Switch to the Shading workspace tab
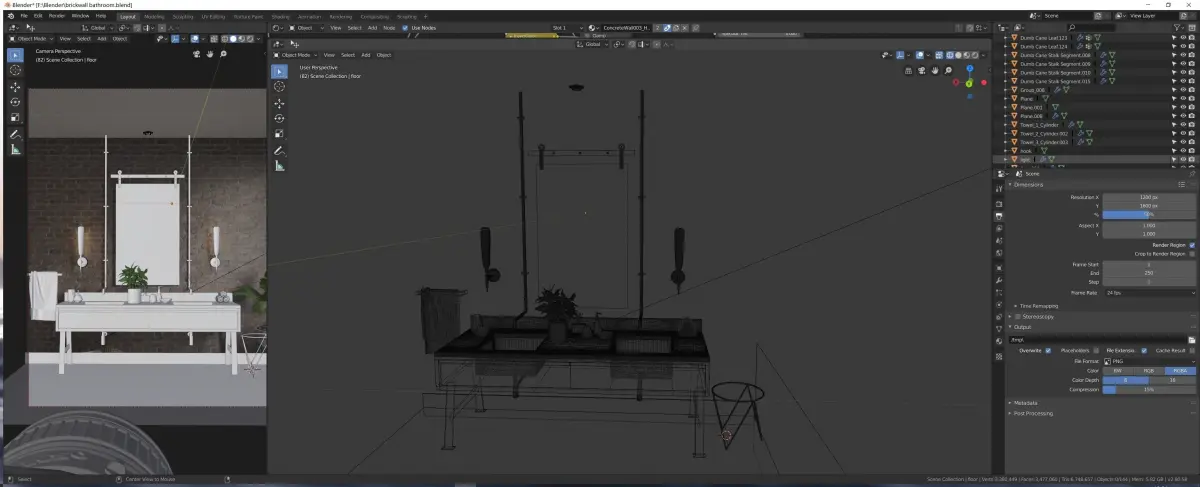 pos(280,17)
